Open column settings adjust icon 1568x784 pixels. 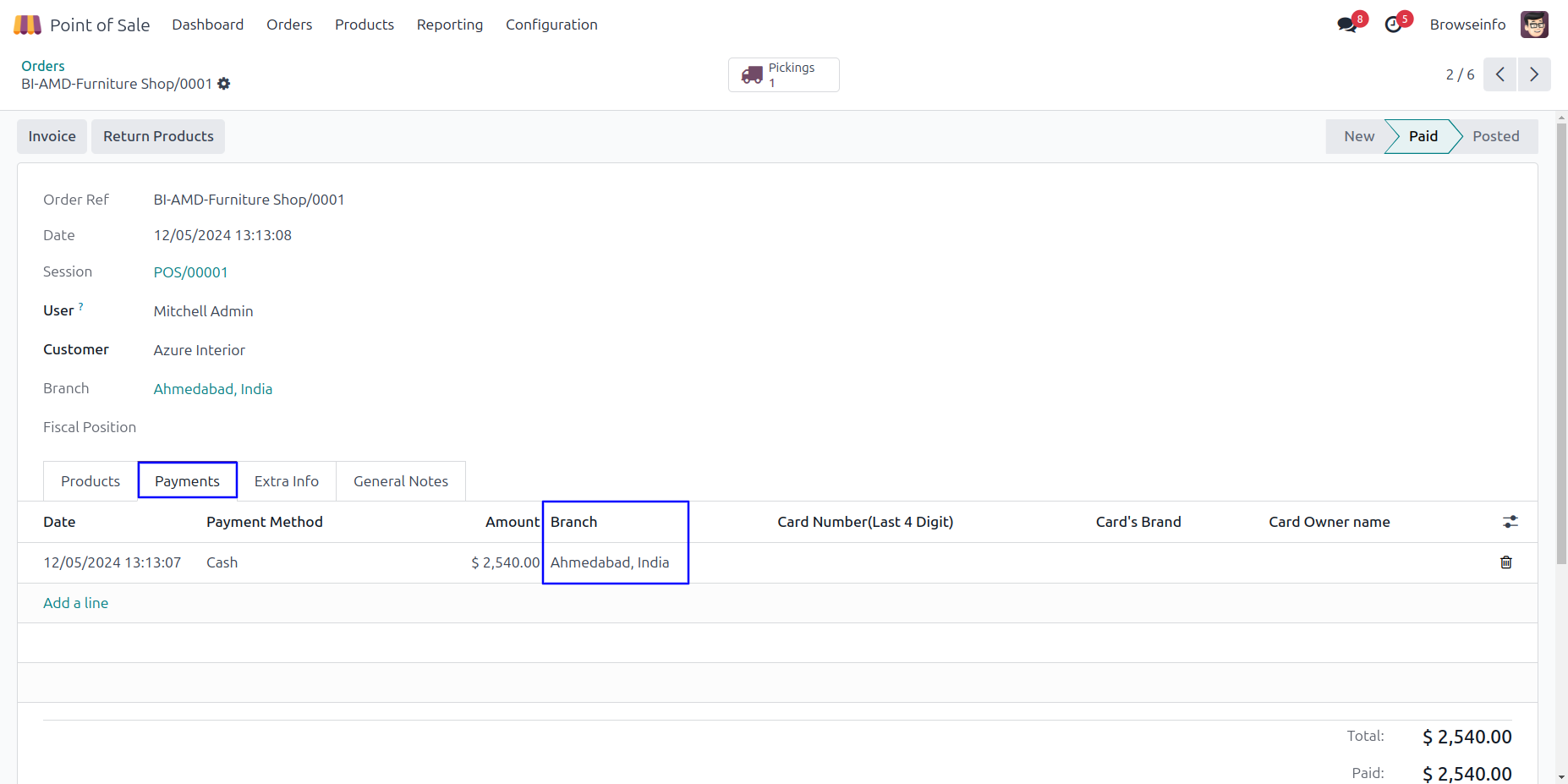point(1510,522)
